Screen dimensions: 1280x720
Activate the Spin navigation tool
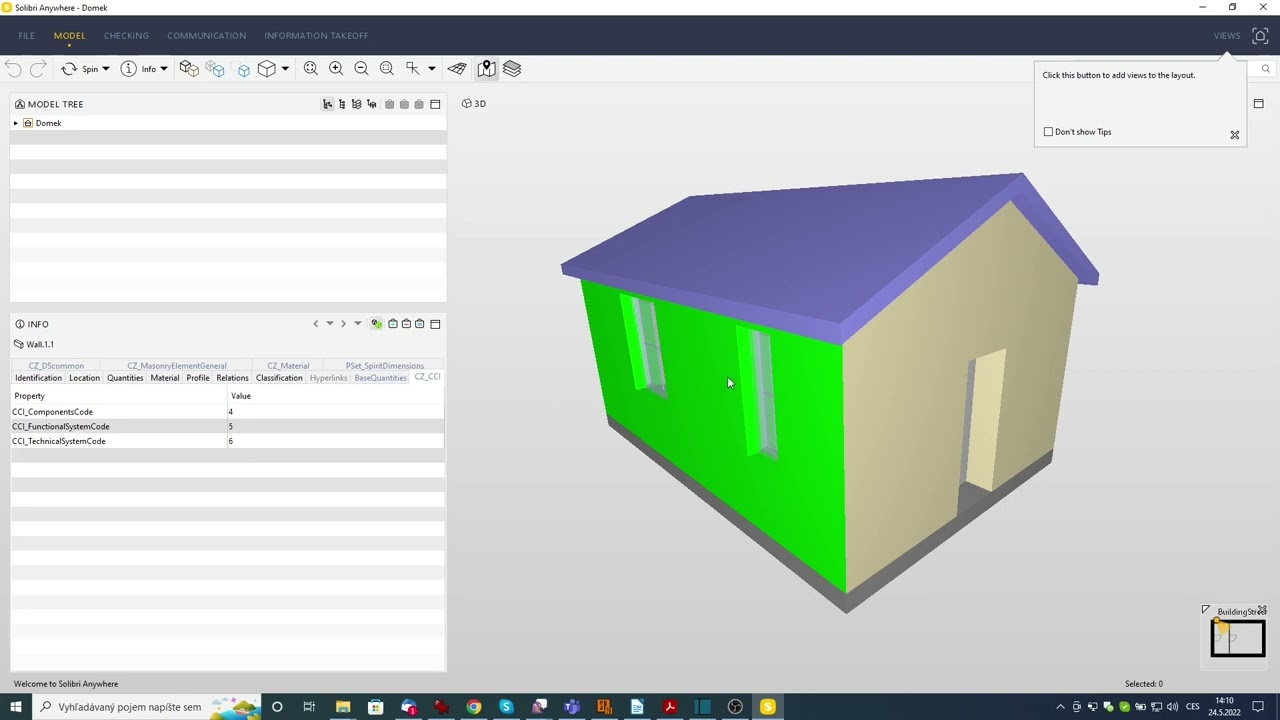tap(80, 69)
